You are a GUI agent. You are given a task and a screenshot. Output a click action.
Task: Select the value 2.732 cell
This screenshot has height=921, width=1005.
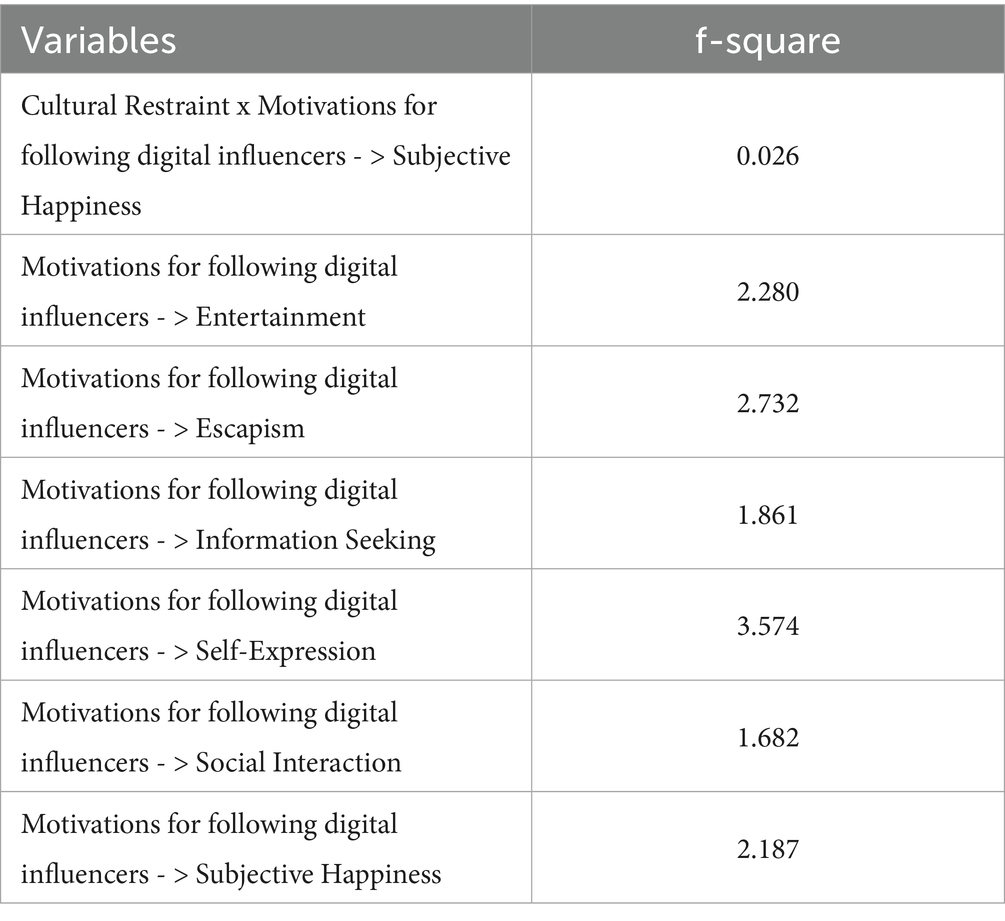coord(767,404)
